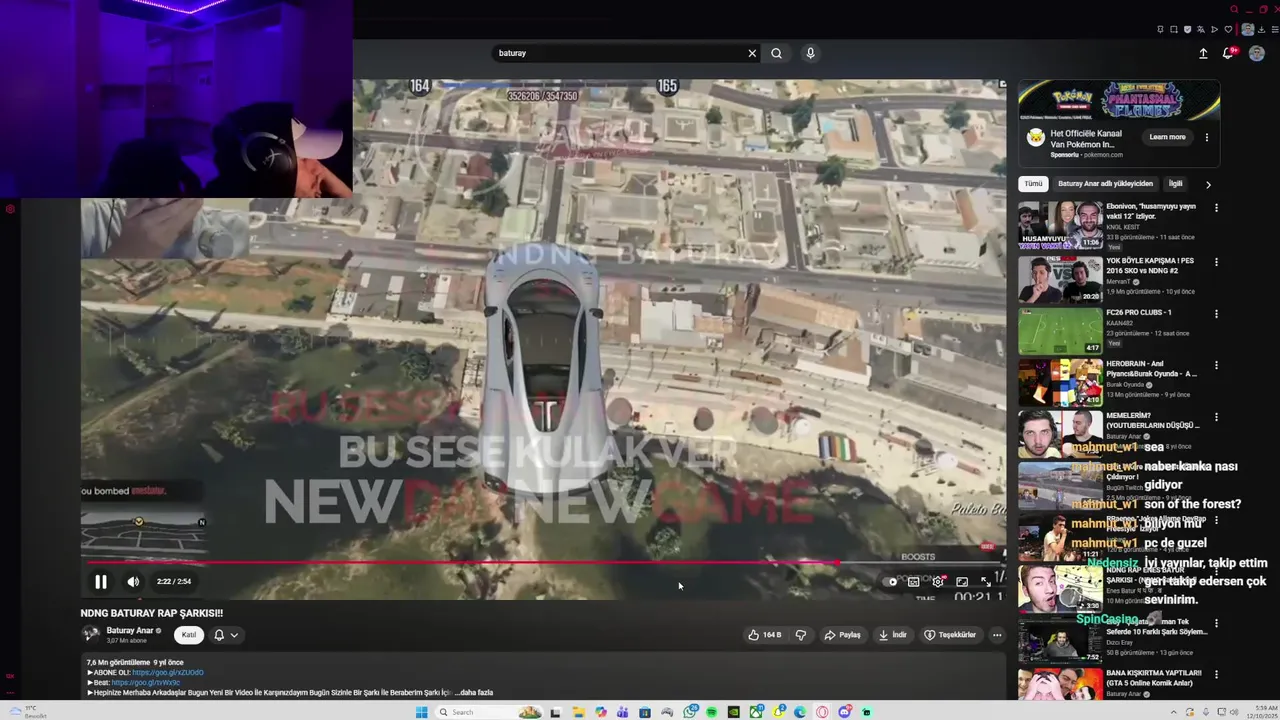Open the taskbar clock and date
Screen dimensions: 1280x720
(1262, 712)
